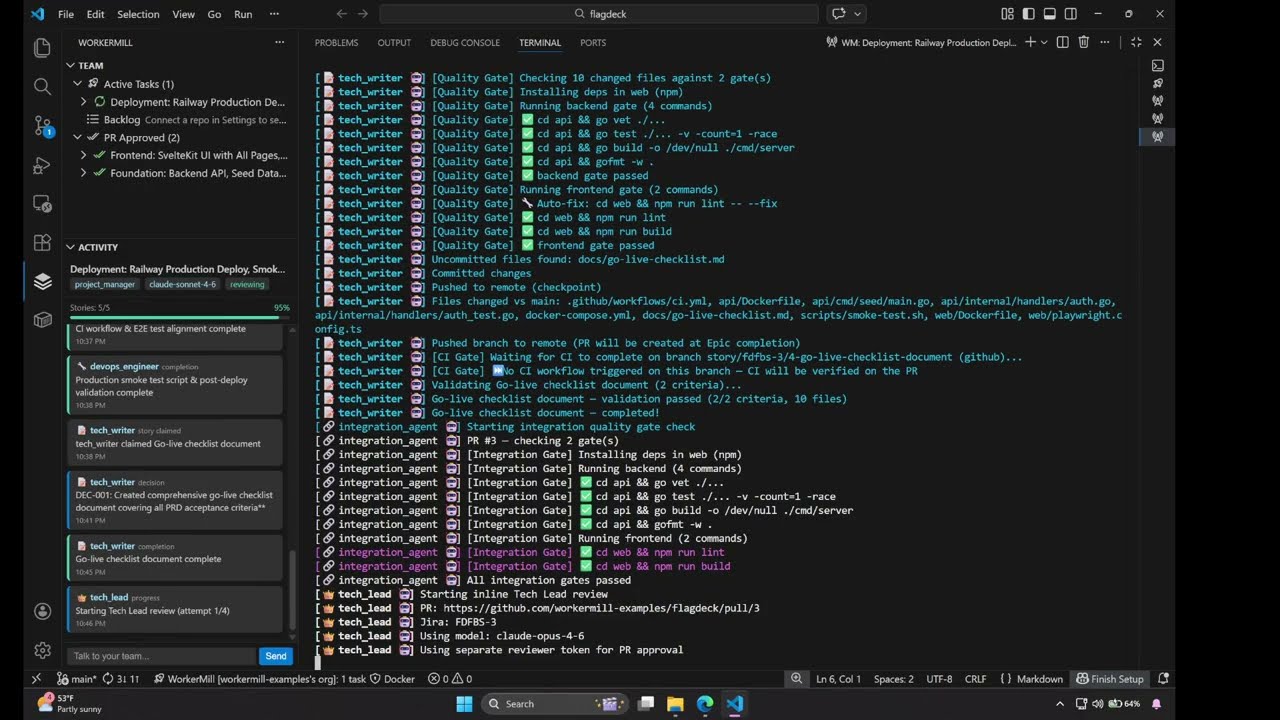Image resolution: width=1280 pixels, height=720 pixels.
Task: Switch to the PORTS tab
Action: point(593,43)
